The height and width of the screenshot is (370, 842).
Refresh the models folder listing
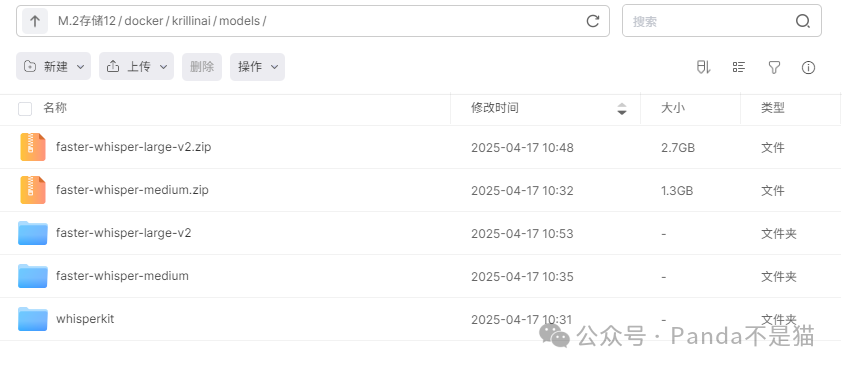coord(592,21)
